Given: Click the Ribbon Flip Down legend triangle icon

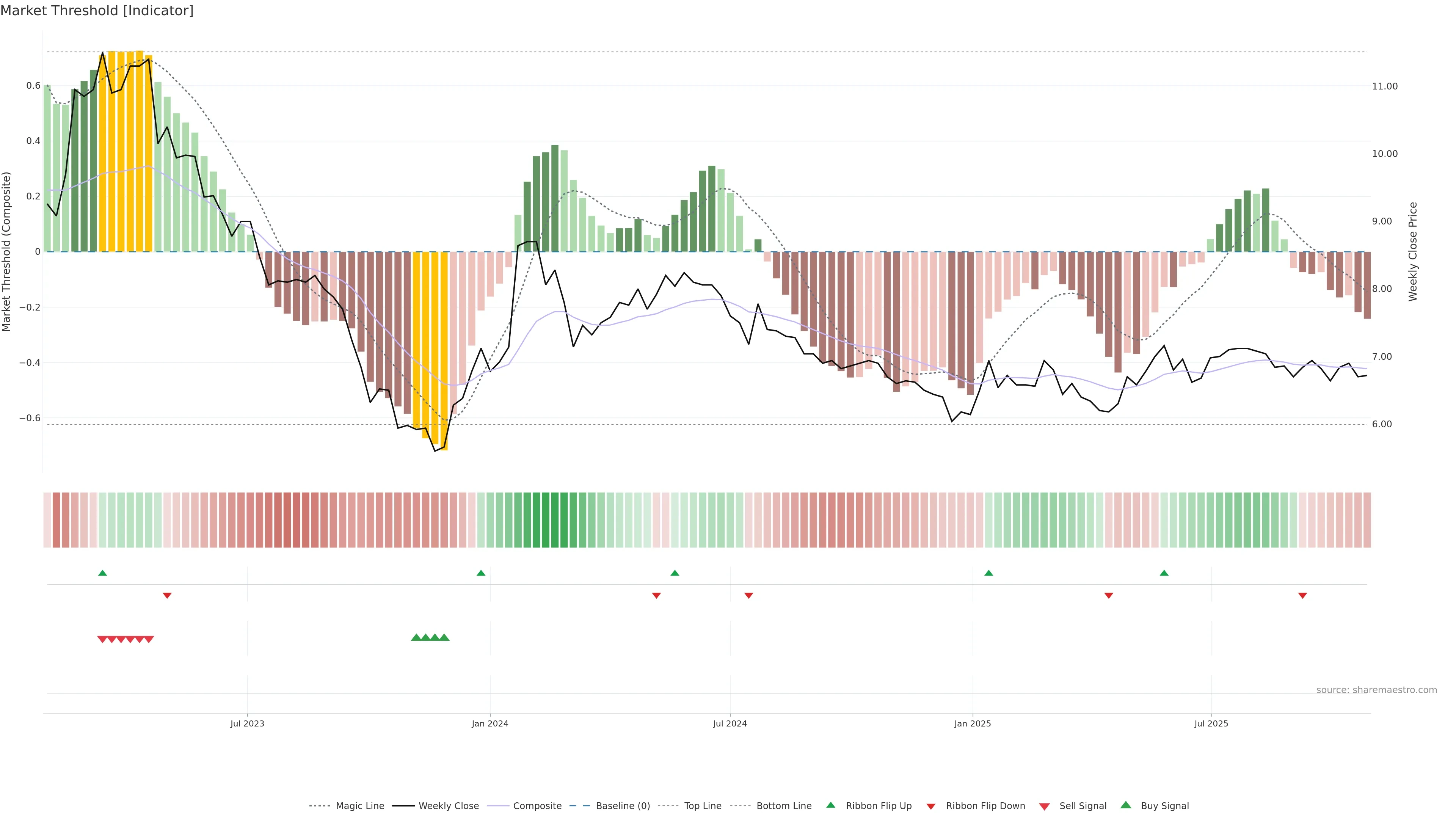Looking at the screenshot, I should click(931, 806).
